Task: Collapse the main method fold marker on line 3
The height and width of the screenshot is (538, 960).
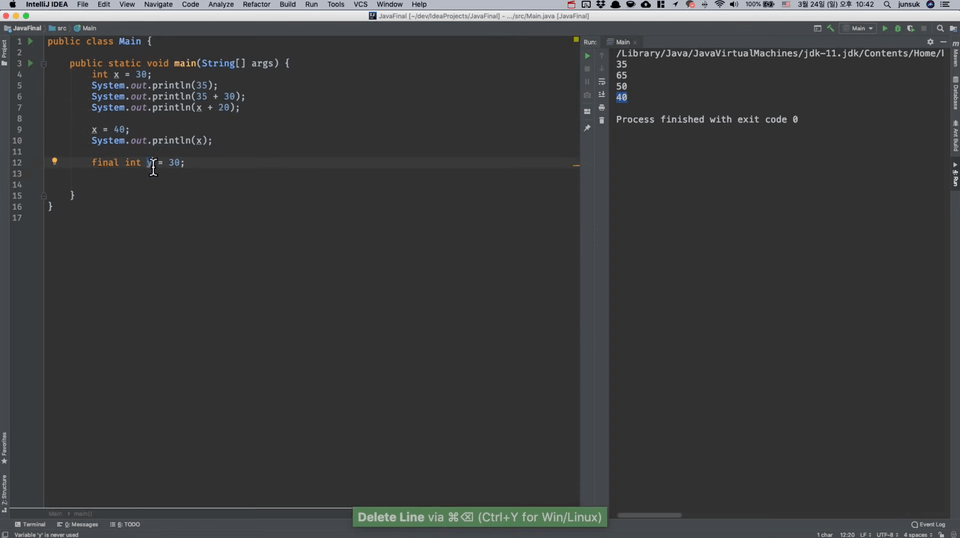Action: [43, 64]
